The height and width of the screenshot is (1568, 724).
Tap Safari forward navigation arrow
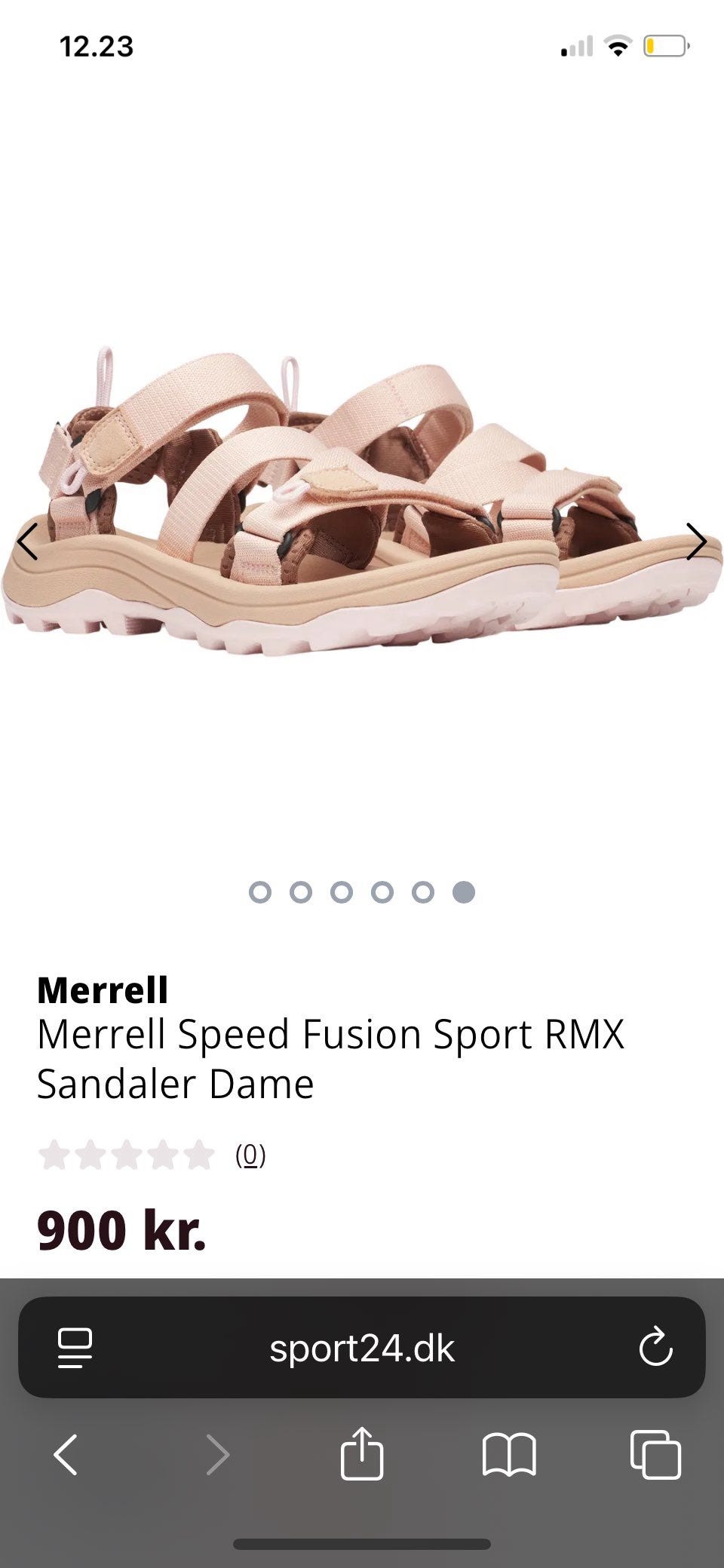[x=217, y=1454]
